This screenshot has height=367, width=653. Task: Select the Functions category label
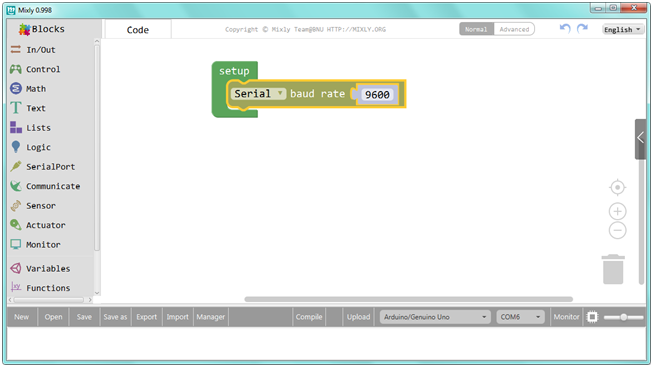pos(48,288)
